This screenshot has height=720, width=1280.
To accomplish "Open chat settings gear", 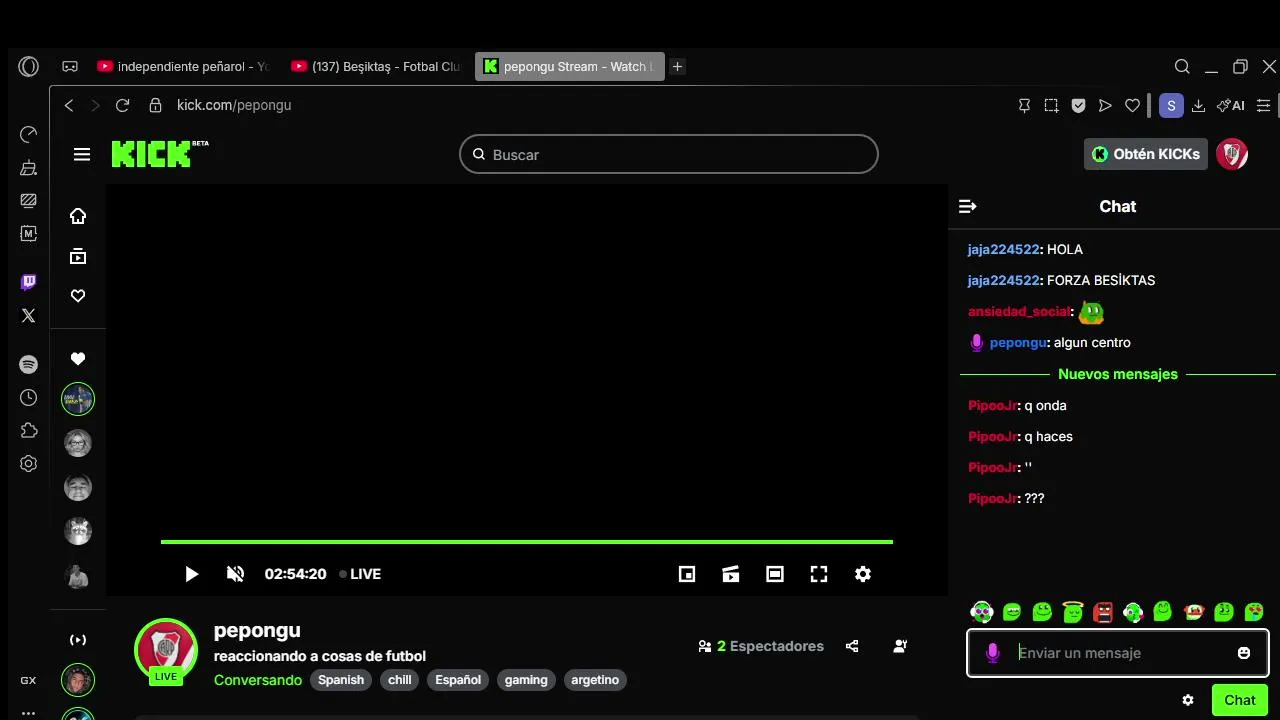I will [1188, 700].
